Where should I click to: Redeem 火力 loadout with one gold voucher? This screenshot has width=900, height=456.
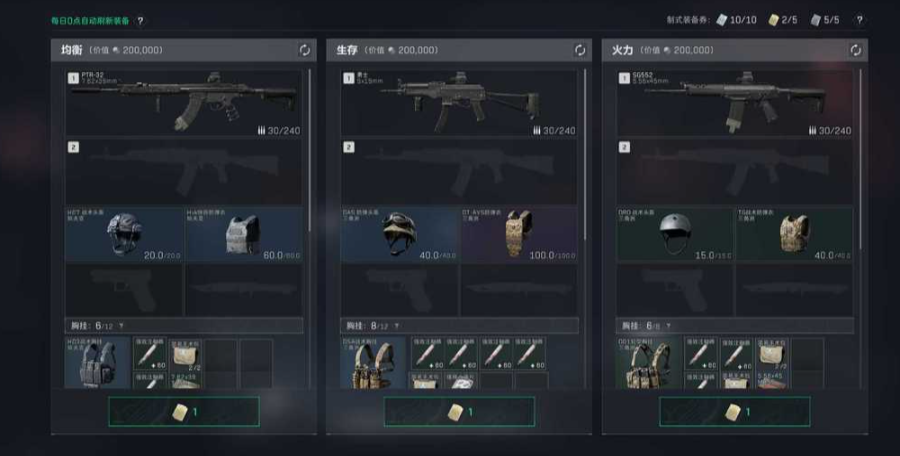[735, 412]
